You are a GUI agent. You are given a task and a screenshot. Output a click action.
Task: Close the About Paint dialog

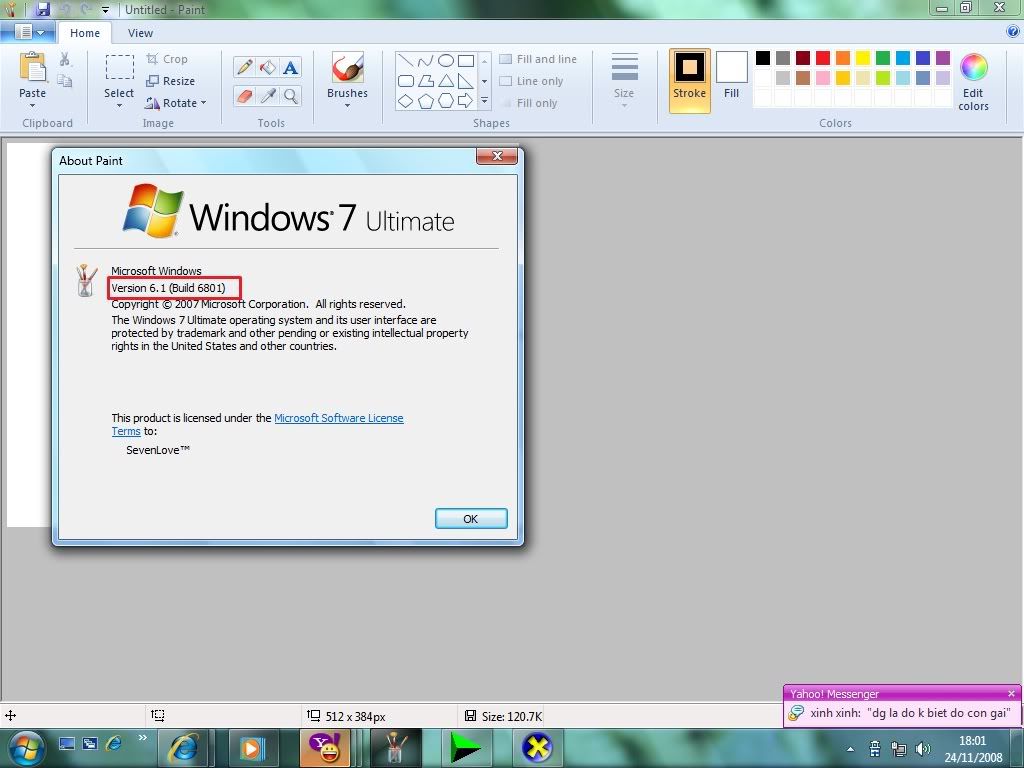pyautogui.click(x=496, y=156)
